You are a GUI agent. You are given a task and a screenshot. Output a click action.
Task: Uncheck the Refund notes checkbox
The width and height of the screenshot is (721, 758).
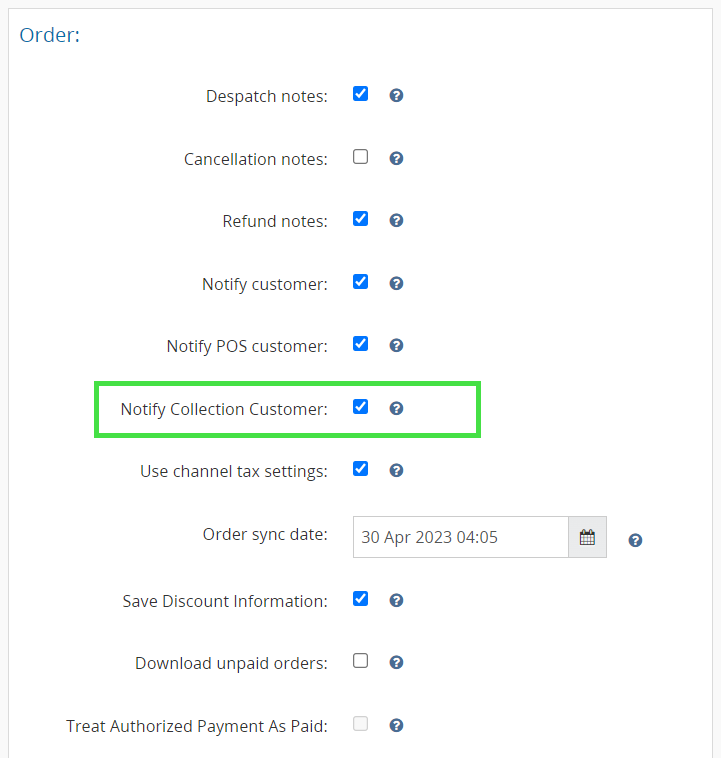pyautogui.click(x=360, y=219)
